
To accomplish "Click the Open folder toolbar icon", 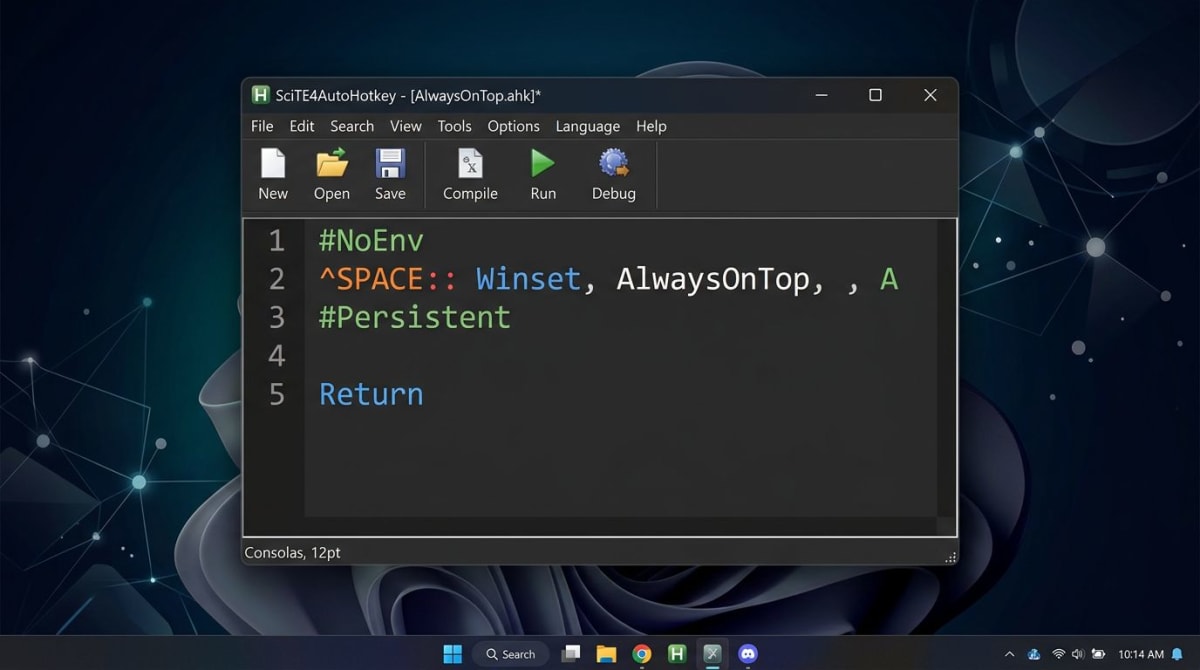I will (x=332, y=163).
